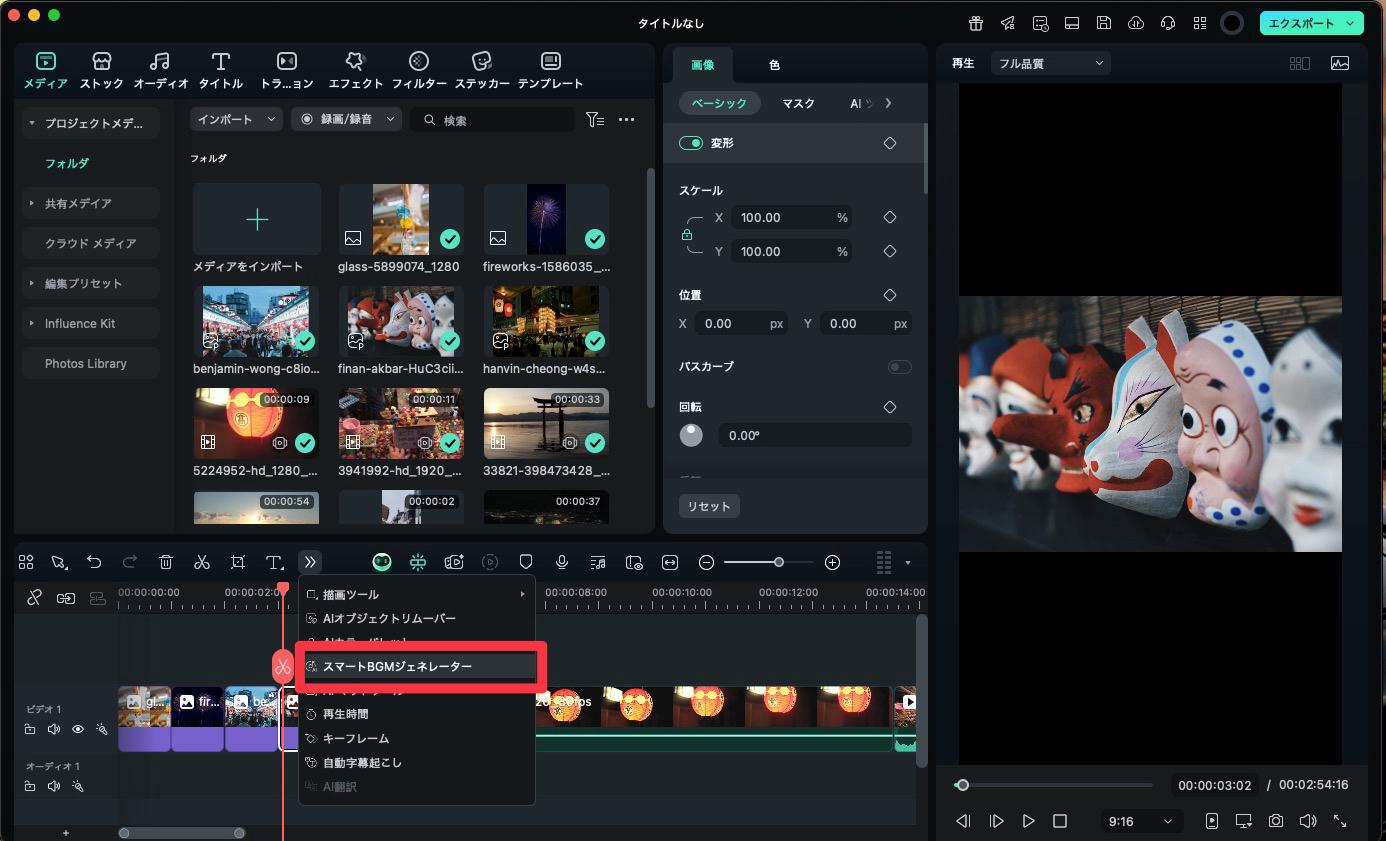Click the zoom-out minus icon on timeline
This screenshot has width=1386, height=841.
706,563
